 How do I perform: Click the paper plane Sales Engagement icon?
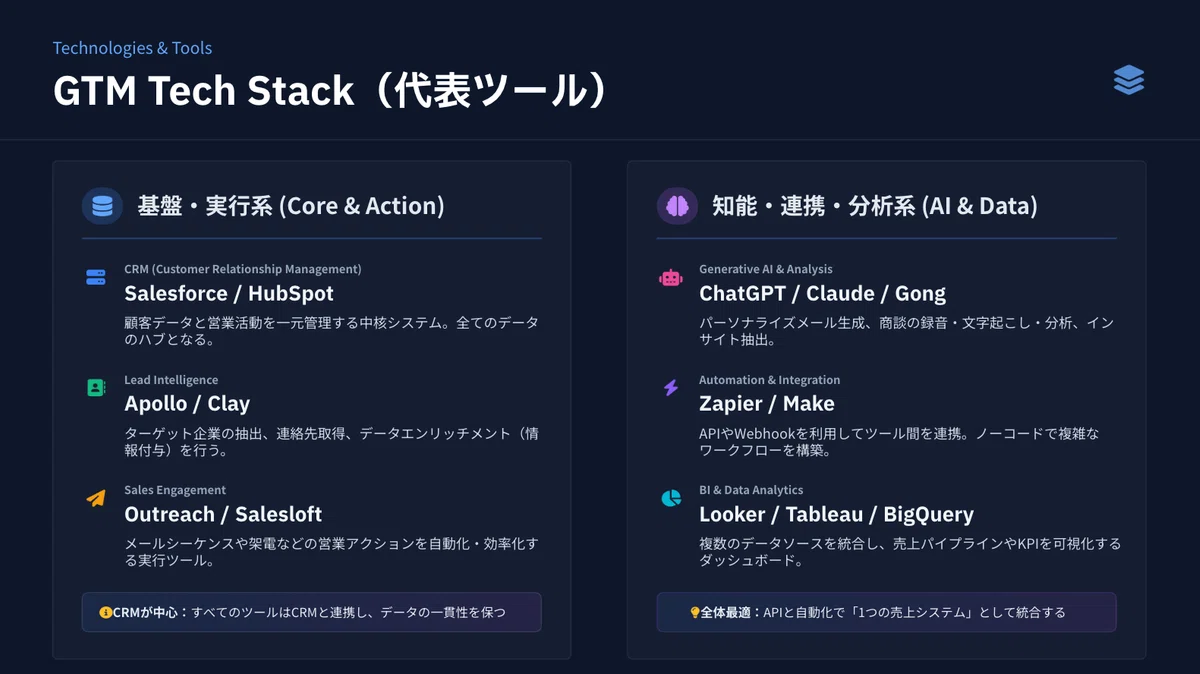pos(96,497)
